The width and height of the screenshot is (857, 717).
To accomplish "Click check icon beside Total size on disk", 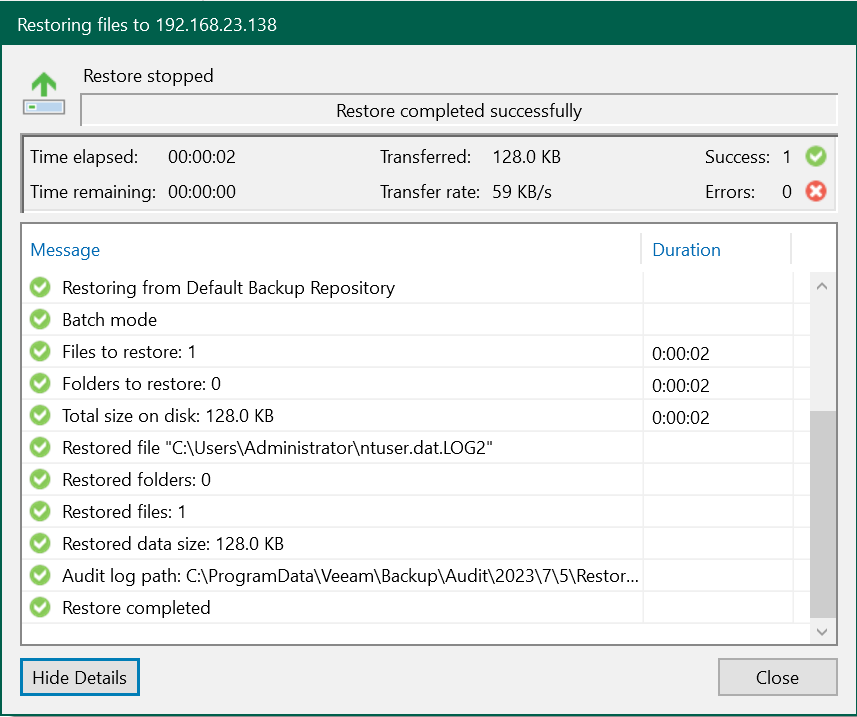I will point(40,415).
